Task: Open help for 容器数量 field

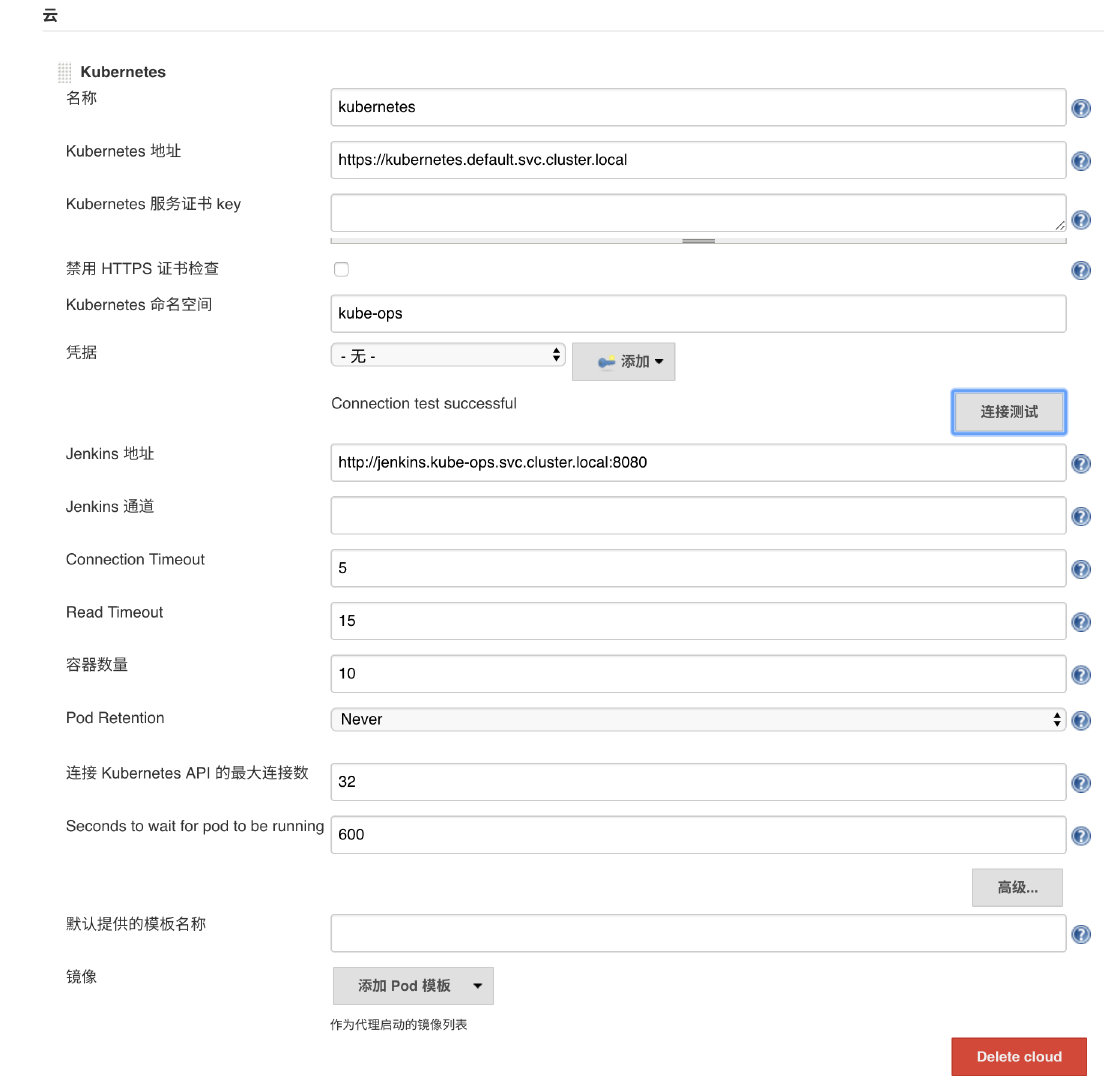Action: [1081, 674]
